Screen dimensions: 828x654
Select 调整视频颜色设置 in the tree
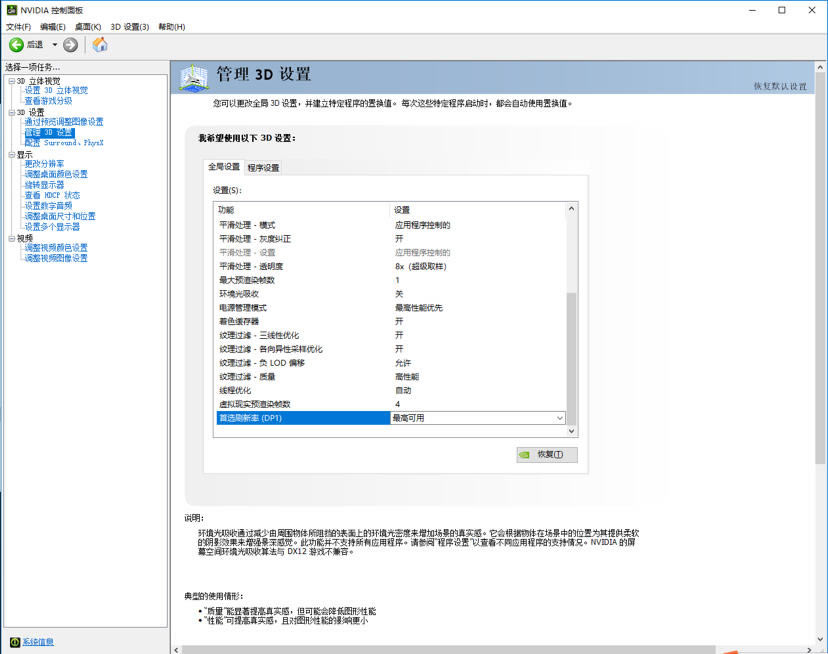click(56, 248)
